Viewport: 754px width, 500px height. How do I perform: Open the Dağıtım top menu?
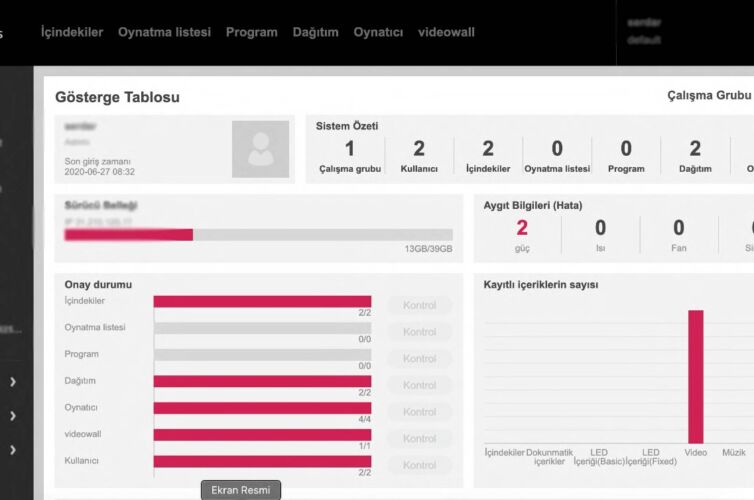[x=315, y=32]
